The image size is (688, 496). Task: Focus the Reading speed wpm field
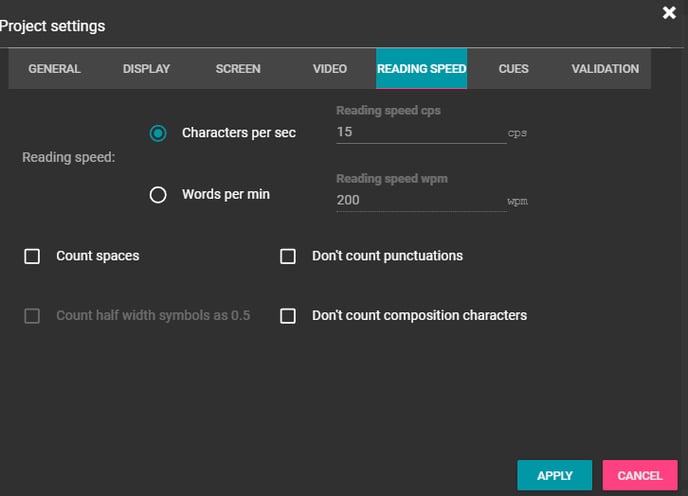420,200
